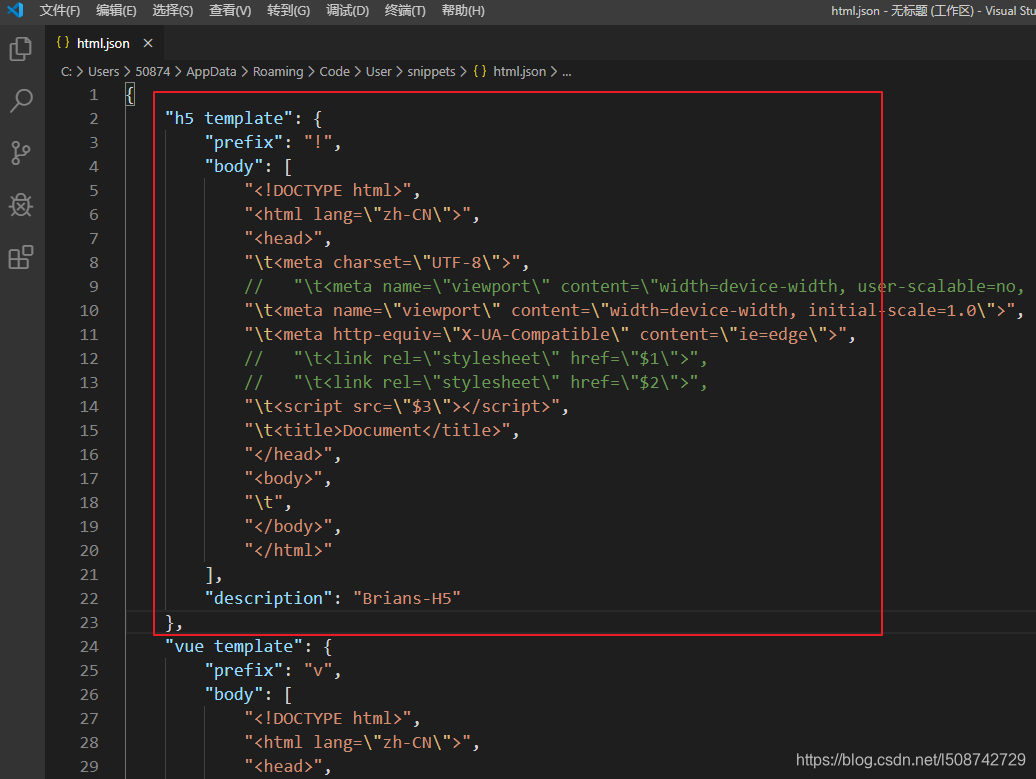Open the Extensions view
Image resolution: width=1036 pixels, height=779 pixels.
(20, 258)
